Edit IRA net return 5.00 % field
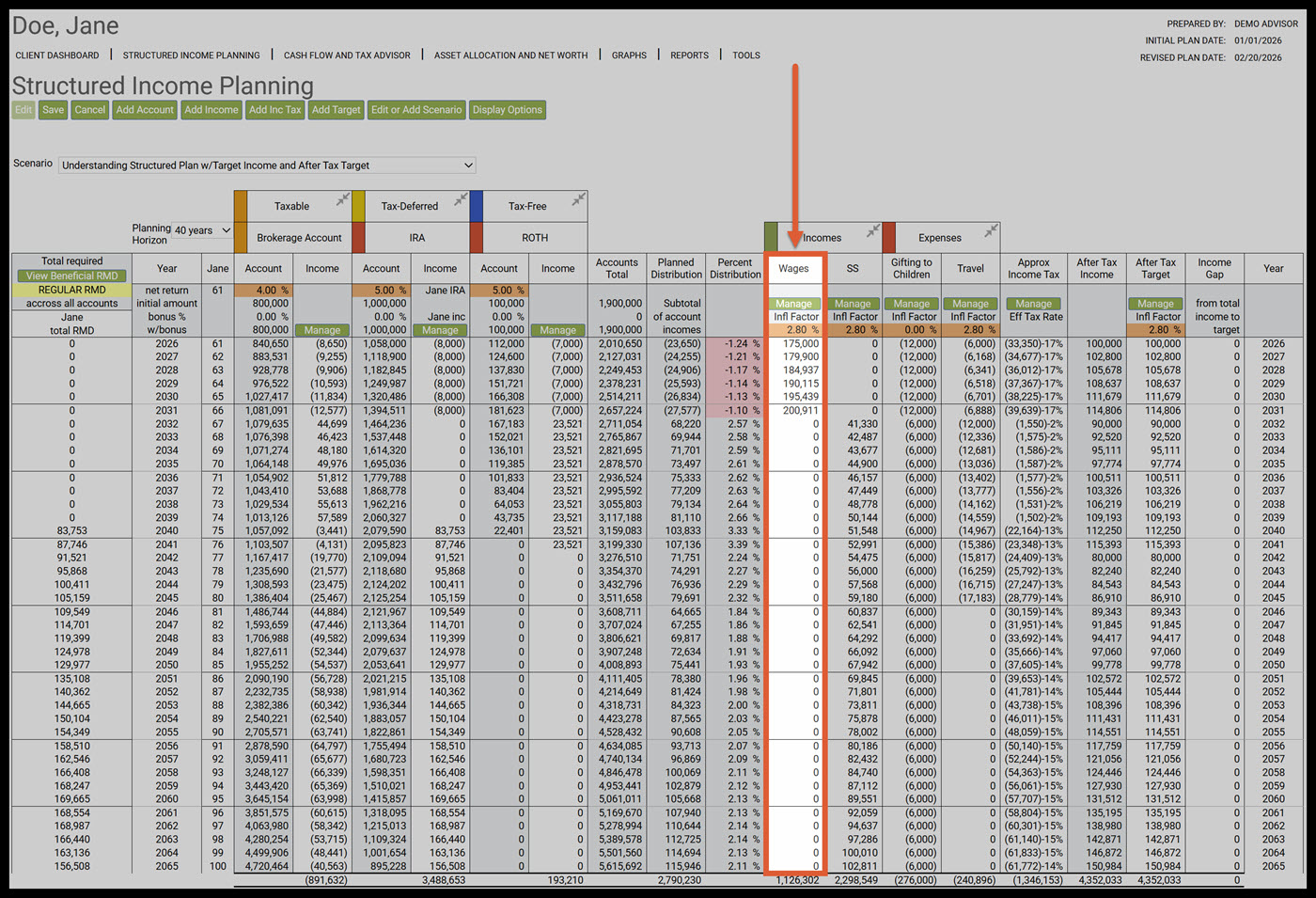The height and width of the screenshot is (898, 1316). pos(382,291)
